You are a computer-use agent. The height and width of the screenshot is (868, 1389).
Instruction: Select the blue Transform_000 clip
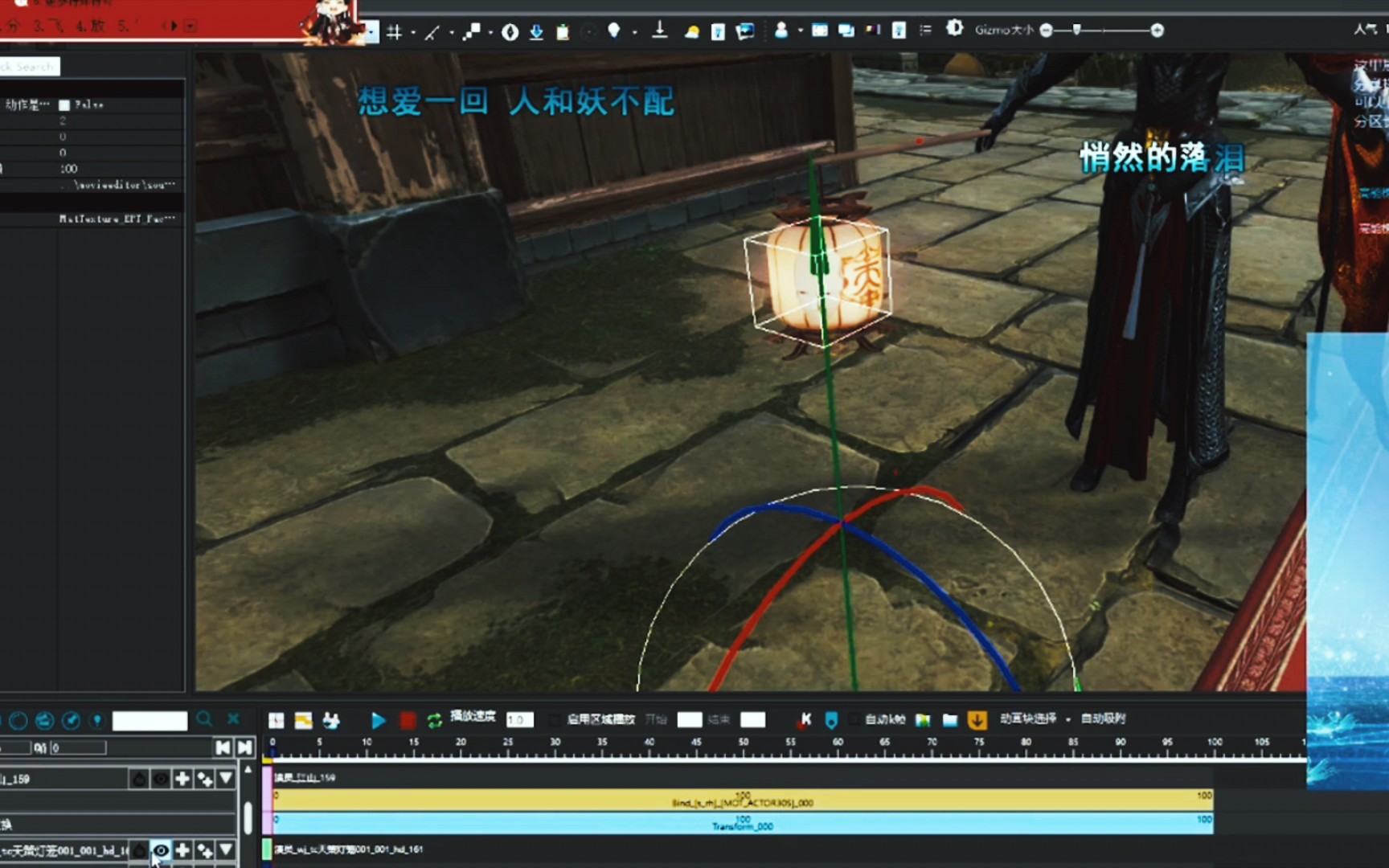(x=743, y=822)
